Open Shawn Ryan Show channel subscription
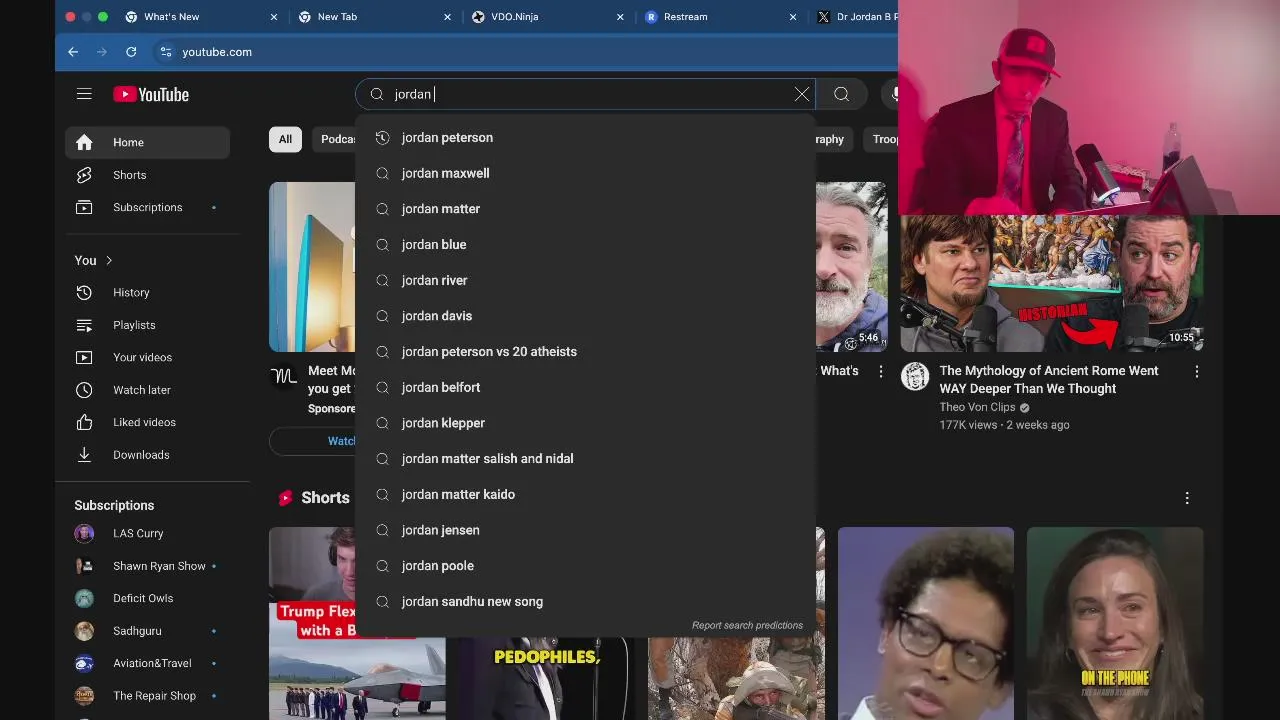The width and height of the screenshot is (1280, 720). [x=148, y=566]
